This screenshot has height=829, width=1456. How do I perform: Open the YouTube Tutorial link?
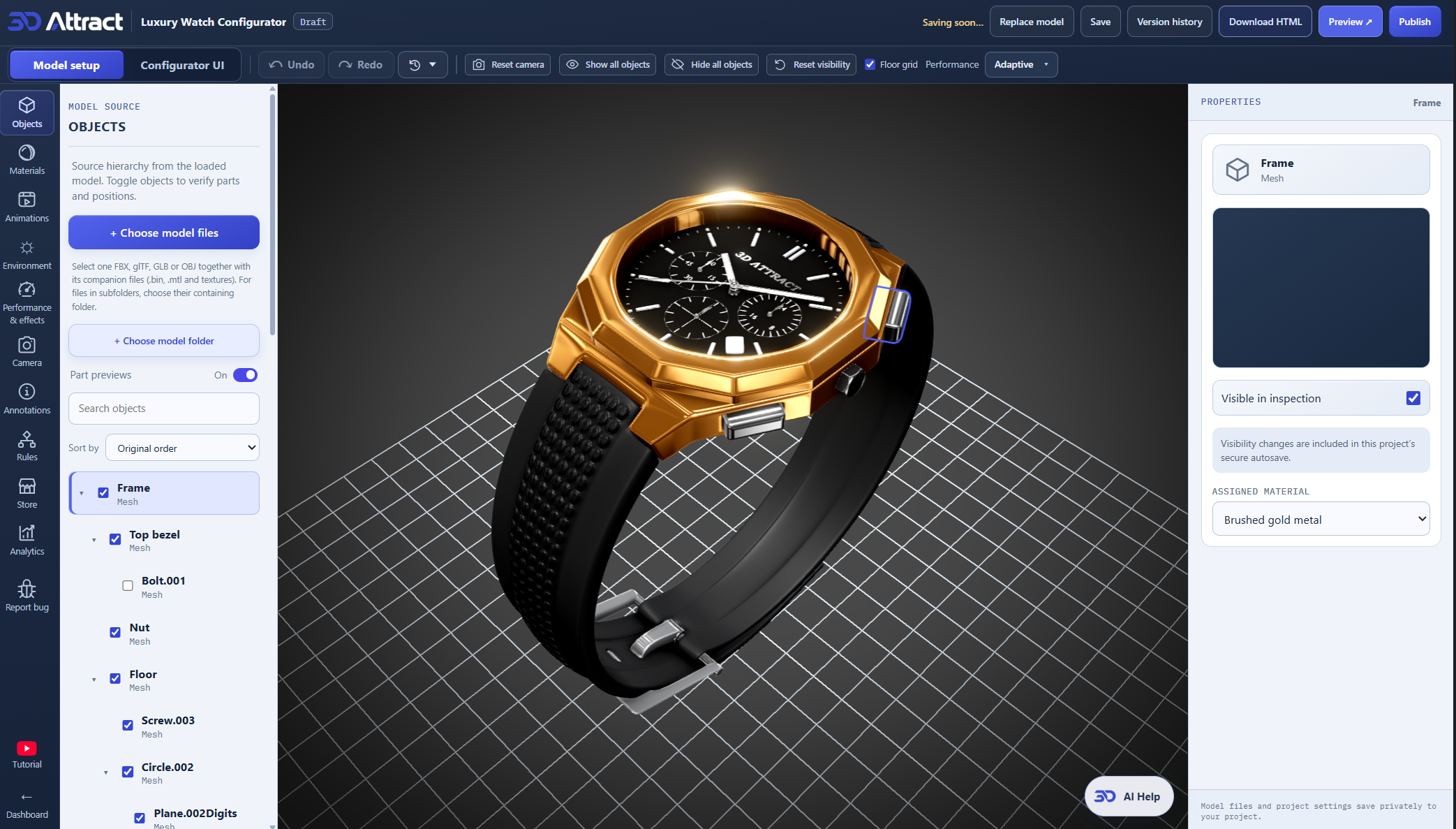coord(27,755)
